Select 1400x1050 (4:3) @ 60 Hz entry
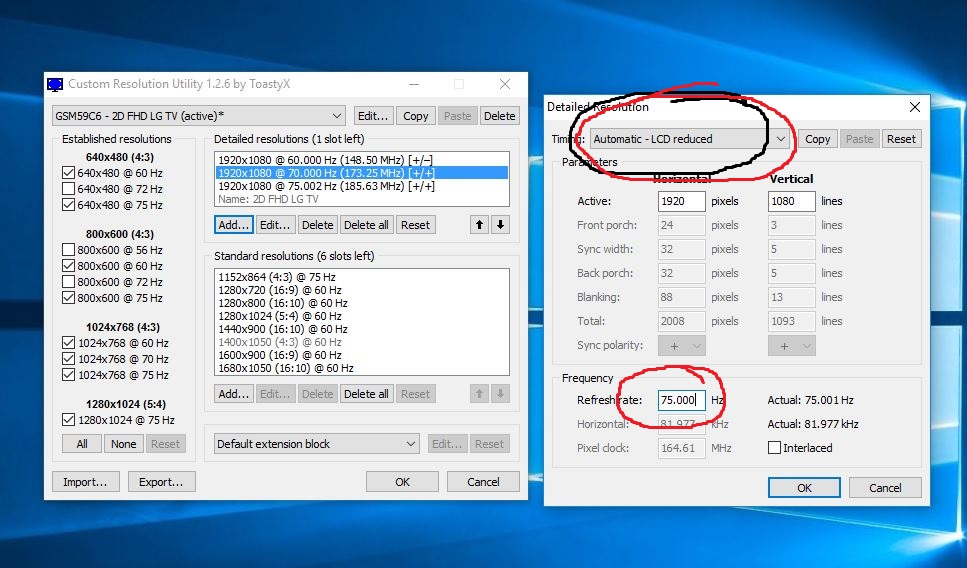This screenshot has height=568, width=967. (361, 342)
